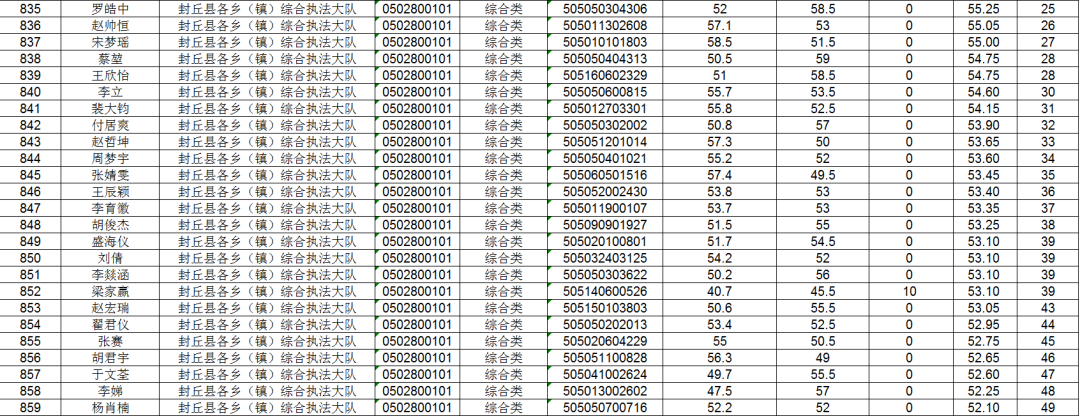Select the name cell 罗皓中
The image size is (1080, 416).
coord(110,9)
